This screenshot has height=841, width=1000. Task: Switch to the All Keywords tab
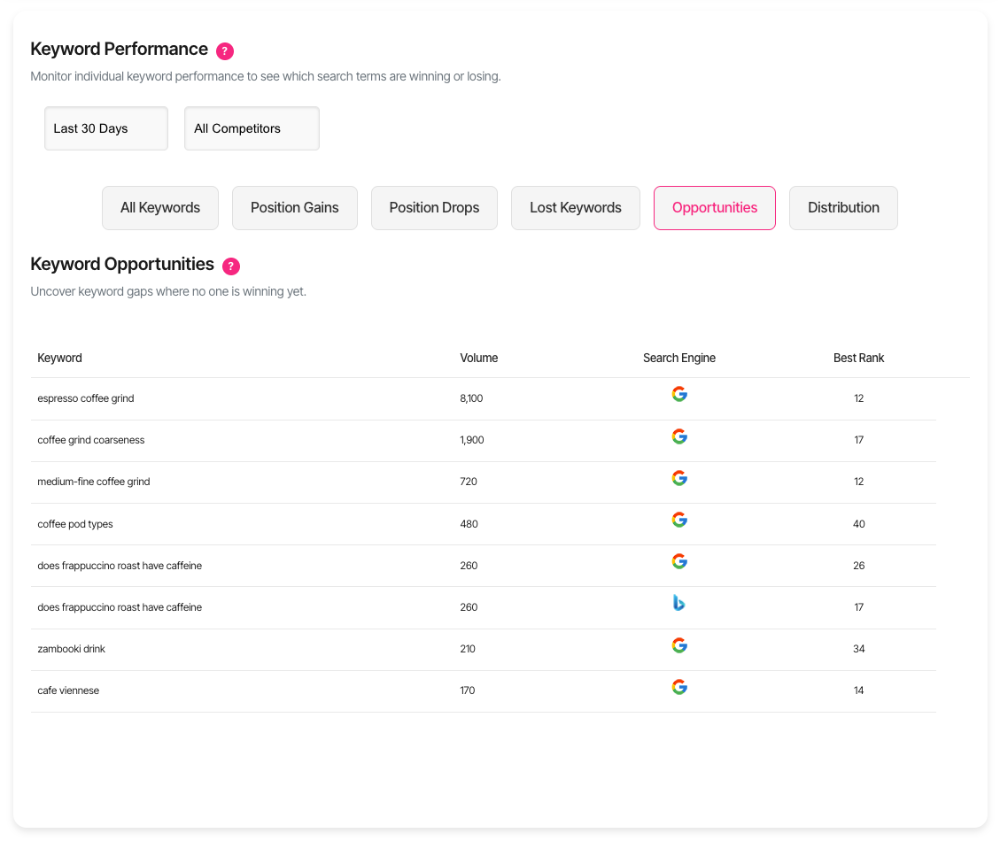click(x=160, y=207)
